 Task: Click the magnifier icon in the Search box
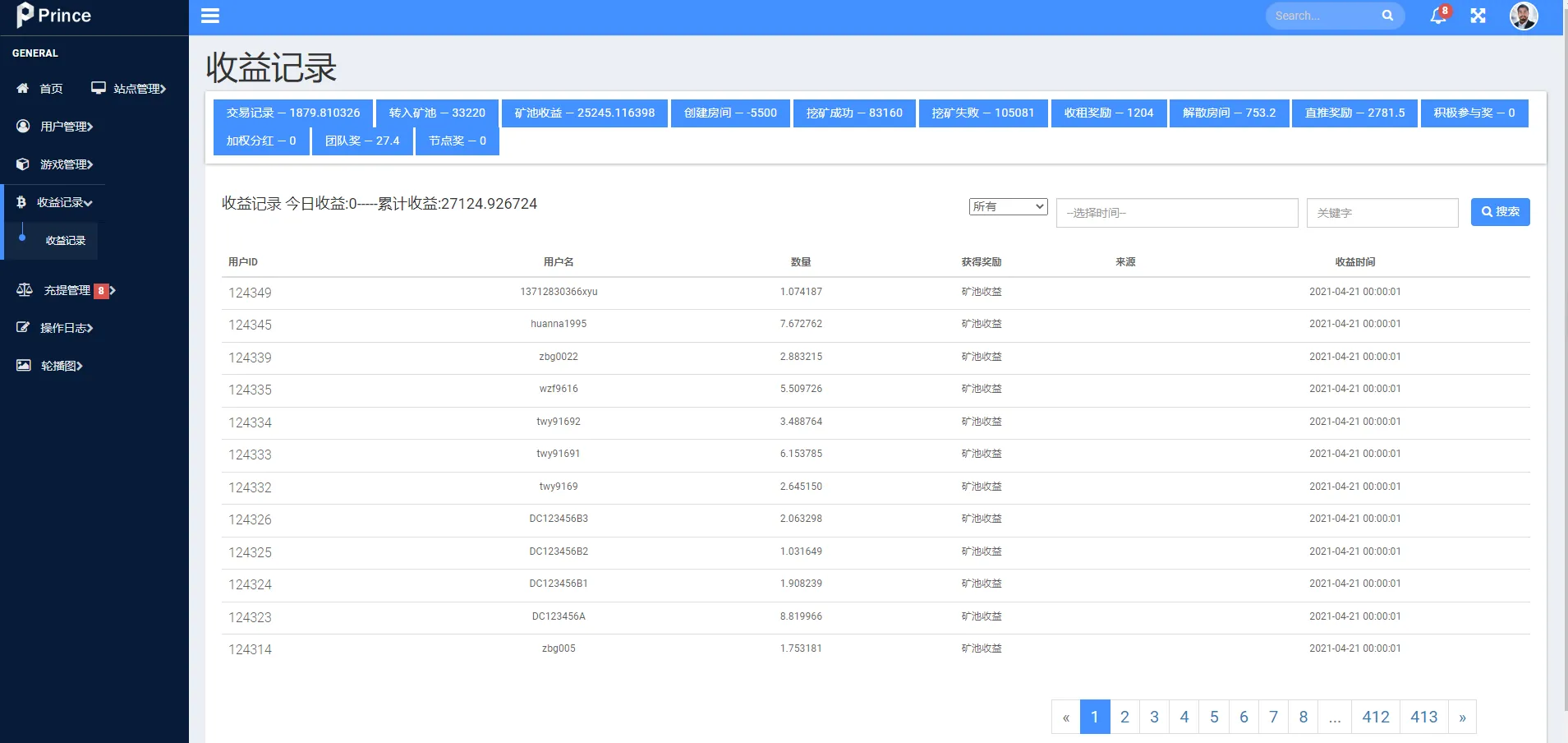(1387, 16)
